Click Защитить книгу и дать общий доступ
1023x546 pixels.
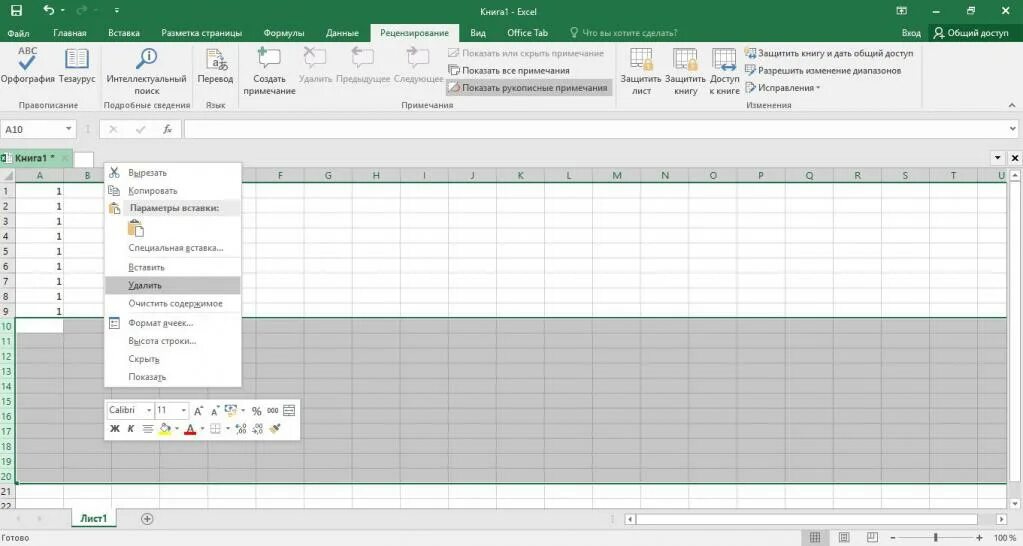tap(829, 53)
